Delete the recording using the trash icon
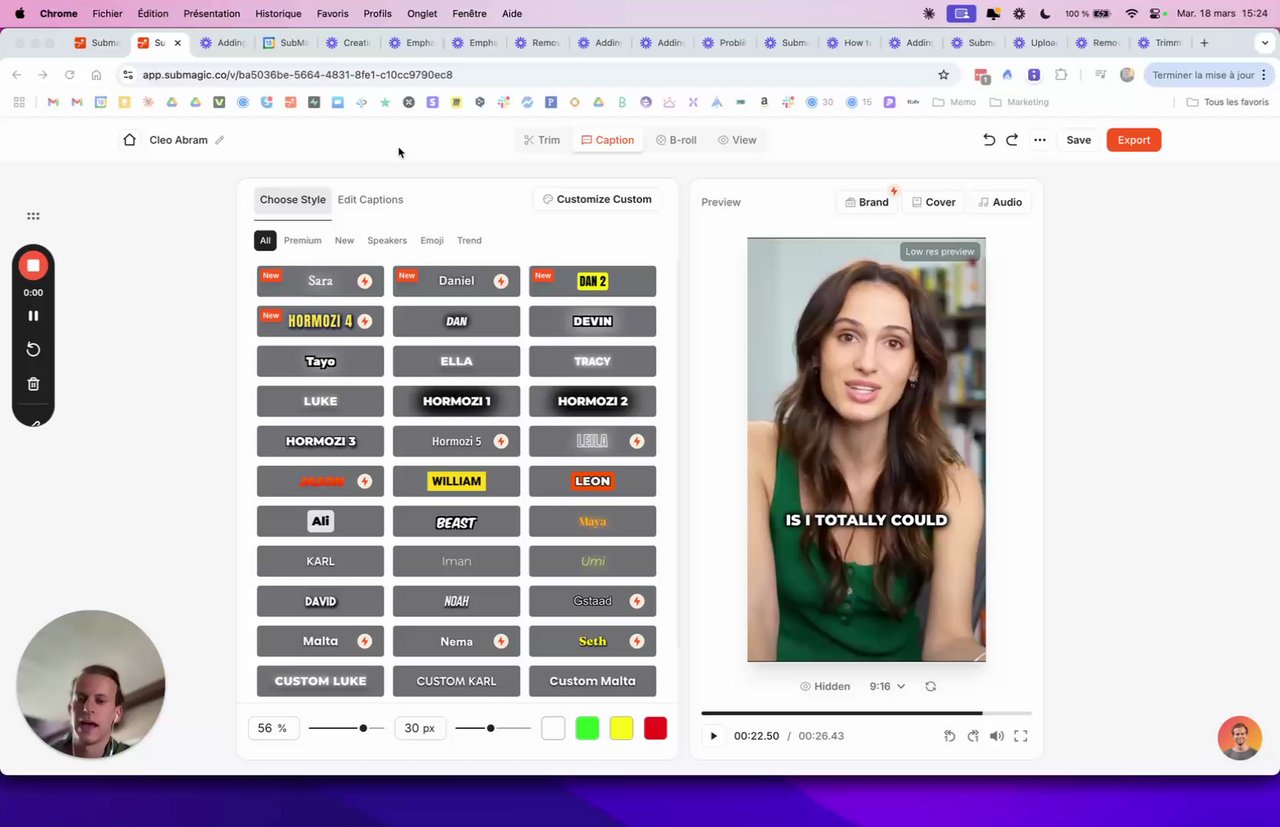Viewport: 1280px width, 827px height. pos(33,384)
